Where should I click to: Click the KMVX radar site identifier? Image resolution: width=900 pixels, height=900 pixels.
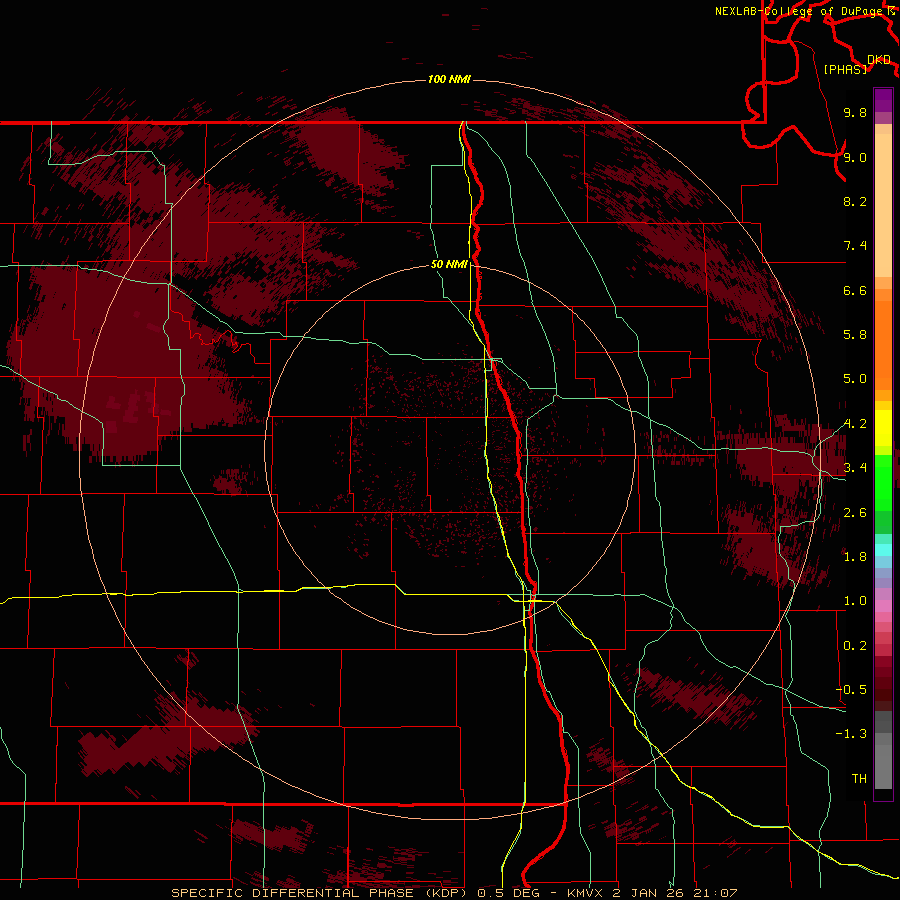[585, 893]
